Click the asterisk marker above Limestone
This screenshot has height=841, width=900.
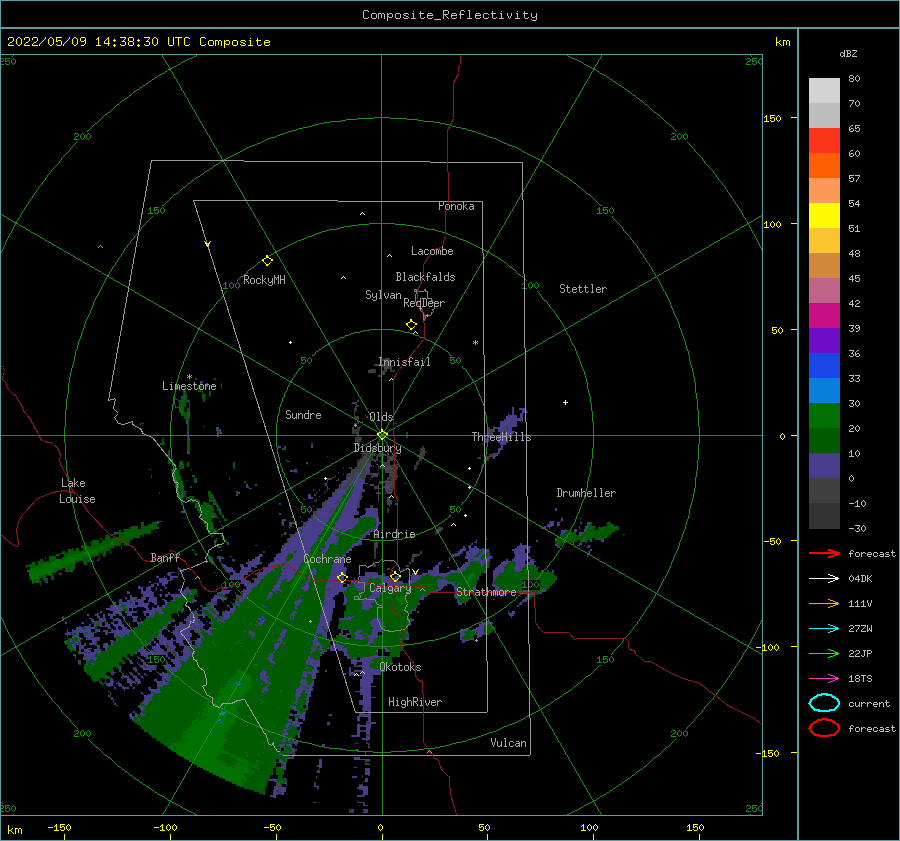pyautogui.click(x=189, y=377)
